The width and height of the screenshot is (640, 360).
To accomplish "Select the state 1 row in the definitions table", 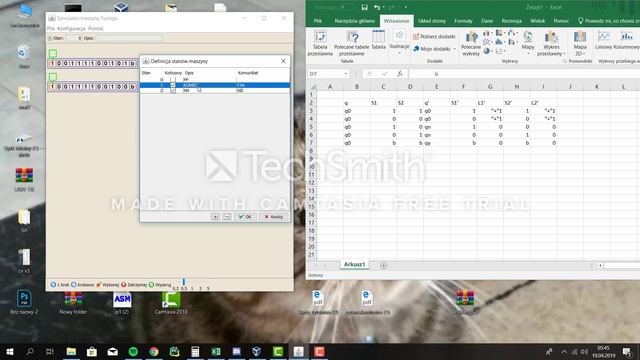I will (x=215, y=85).
